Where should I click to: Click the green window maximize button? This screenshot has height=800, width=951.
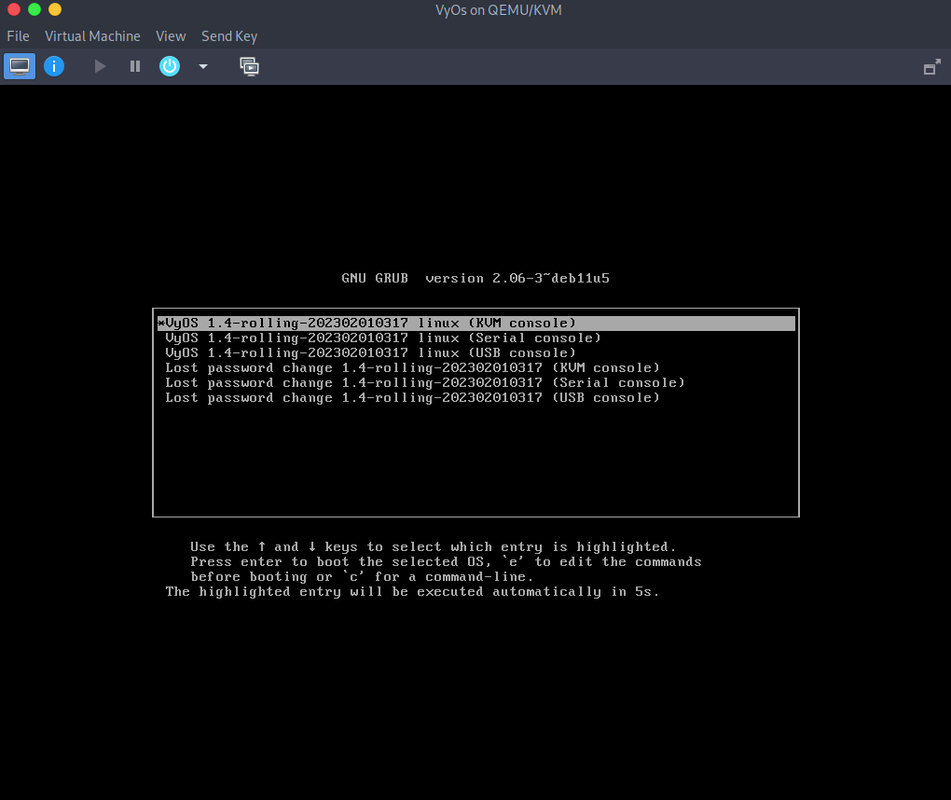pos(34,9)
